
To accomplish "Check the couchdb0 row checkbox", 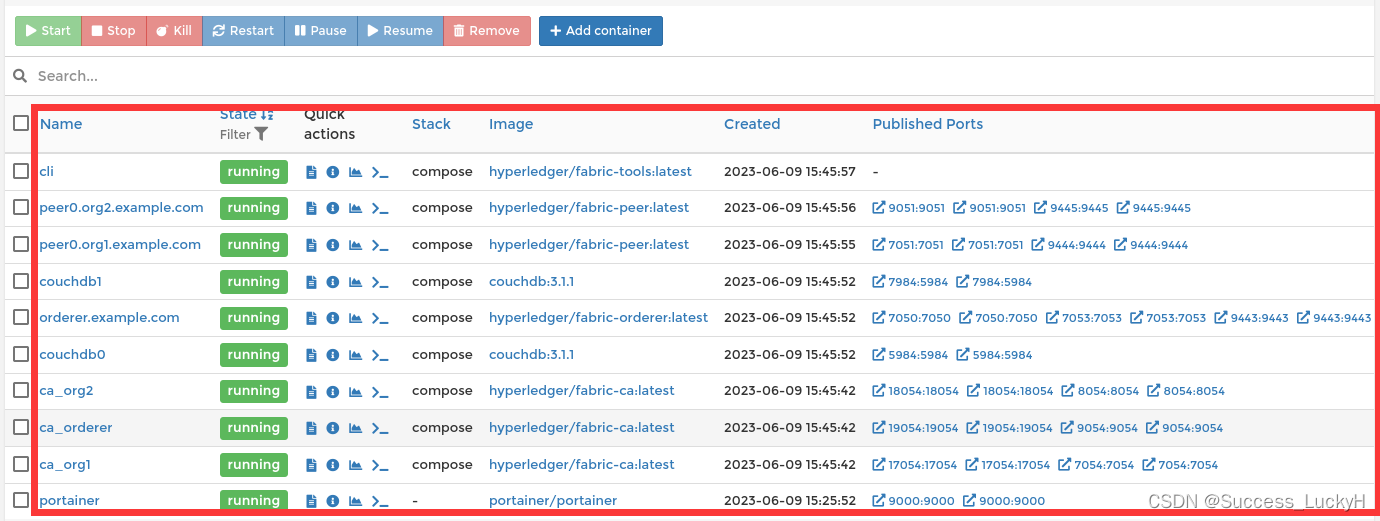I will tap(21, 354).
